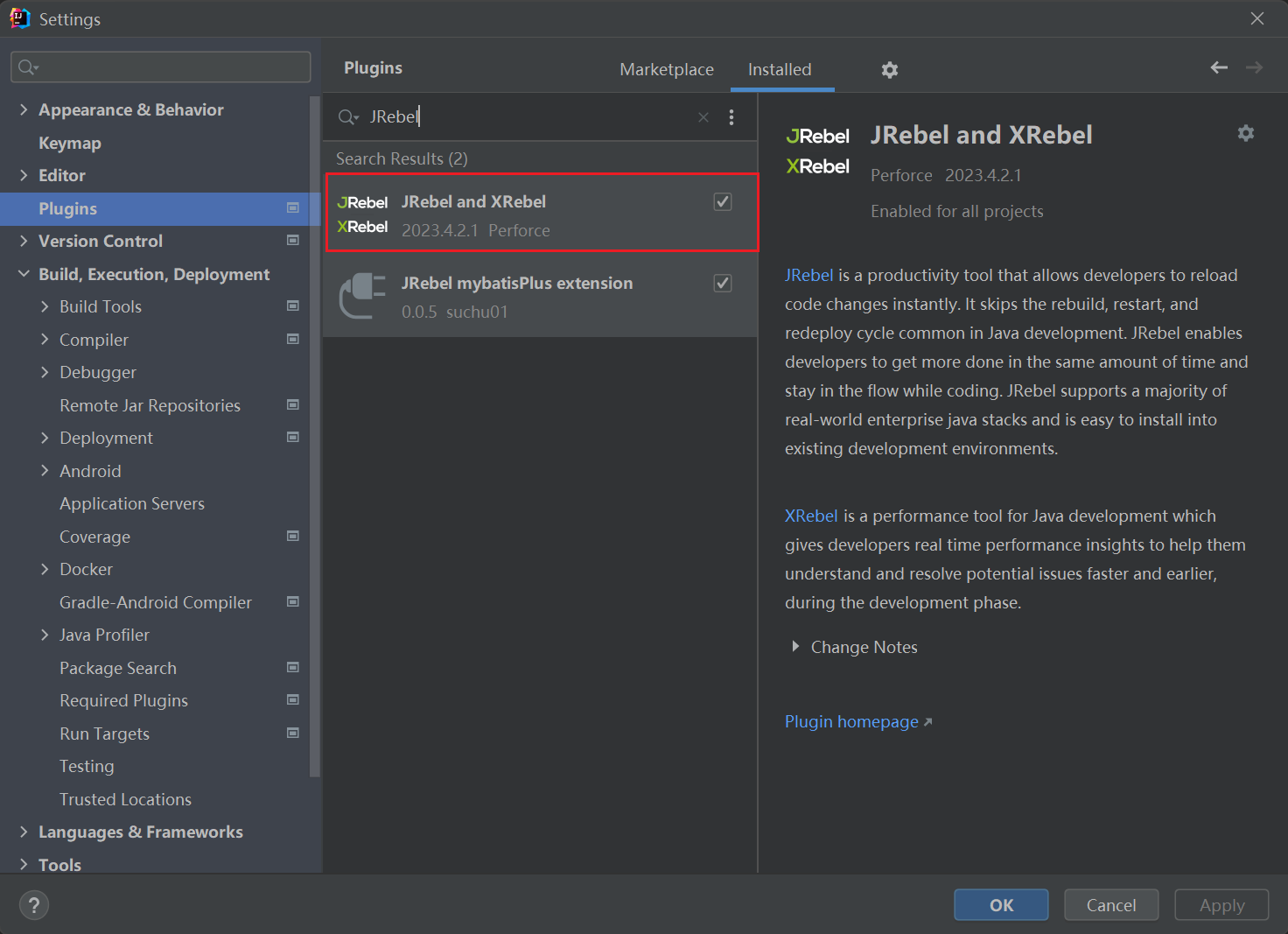This screenshot has width=1288, height=934.
Task: Expand the Appearance & Behavior section
Action: (x=24, y=109)
